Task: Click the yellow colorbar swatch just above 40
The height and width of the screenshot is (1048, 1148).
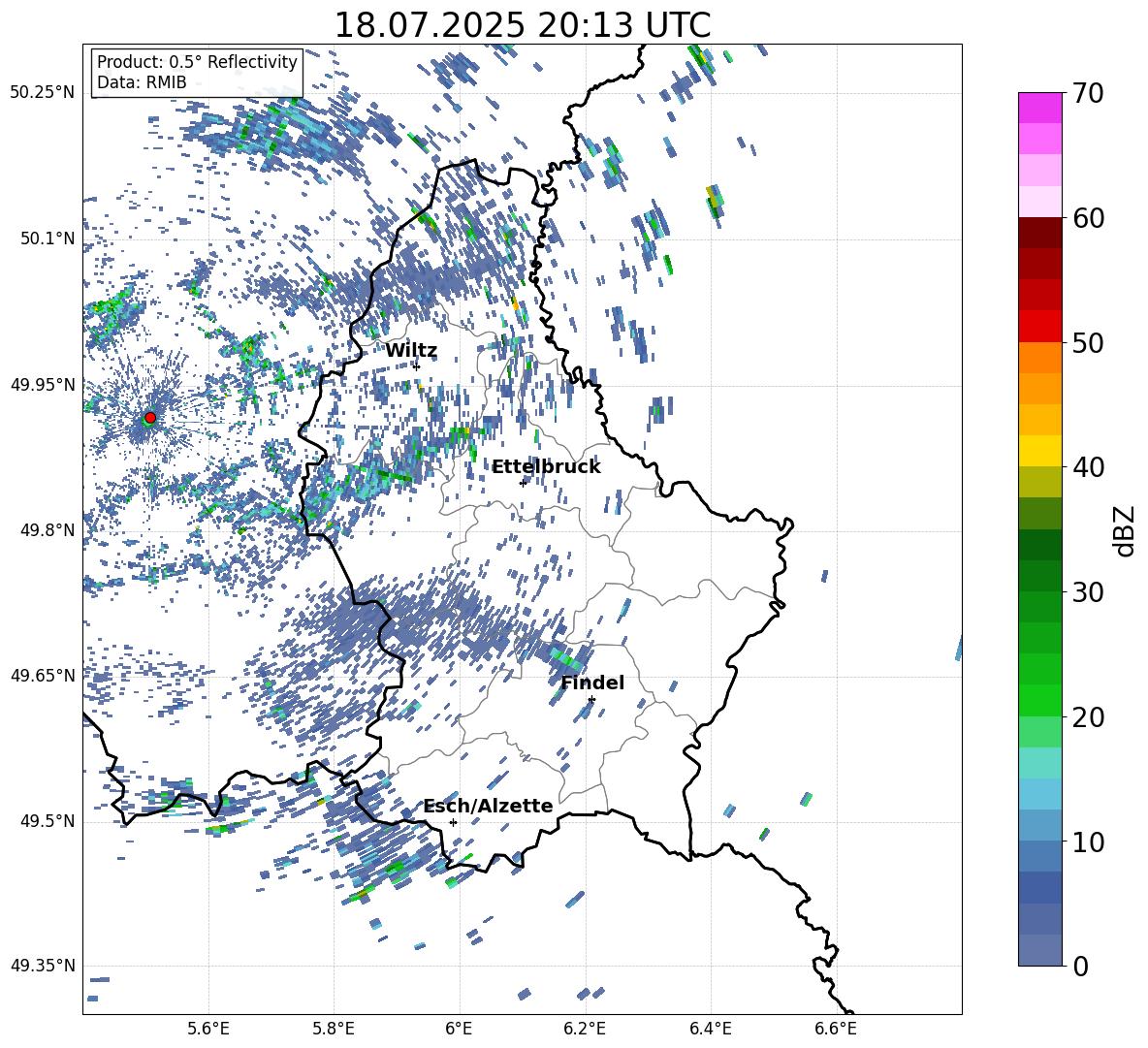Action: click(1040, 451)
